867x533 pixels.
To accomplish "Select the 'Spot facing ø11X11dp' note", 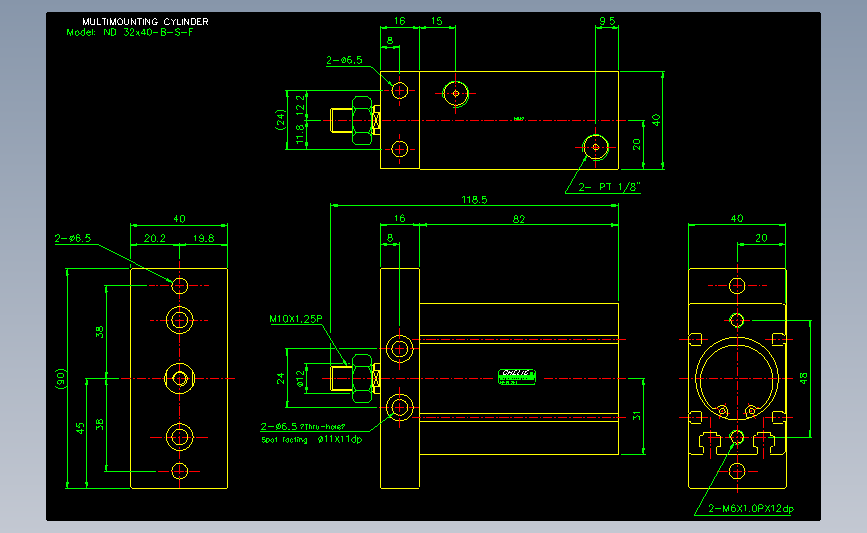I will pyautogui.click(x=312, y=440).
